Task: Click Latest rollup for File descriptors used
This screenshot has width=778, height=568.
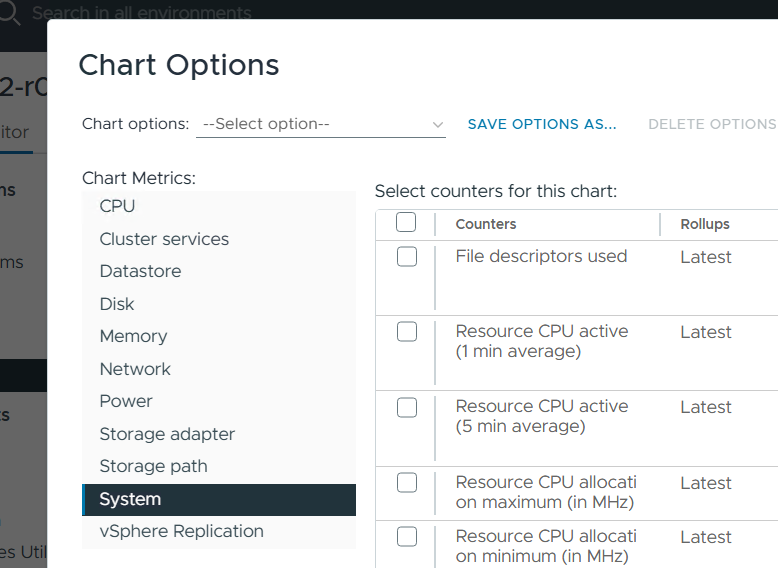Action: point(706,257)
